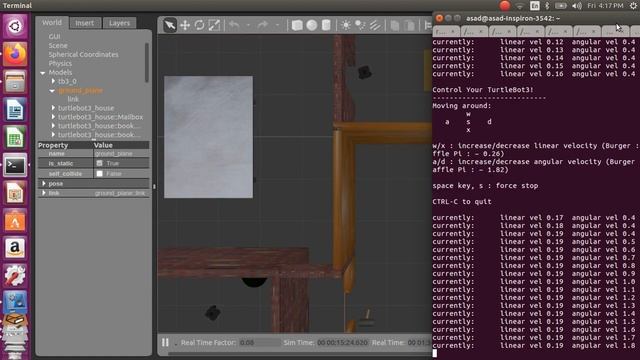Screen dimensions: 640x360
Task: Click the name value field ground_plane
Action: click(121, 153)
